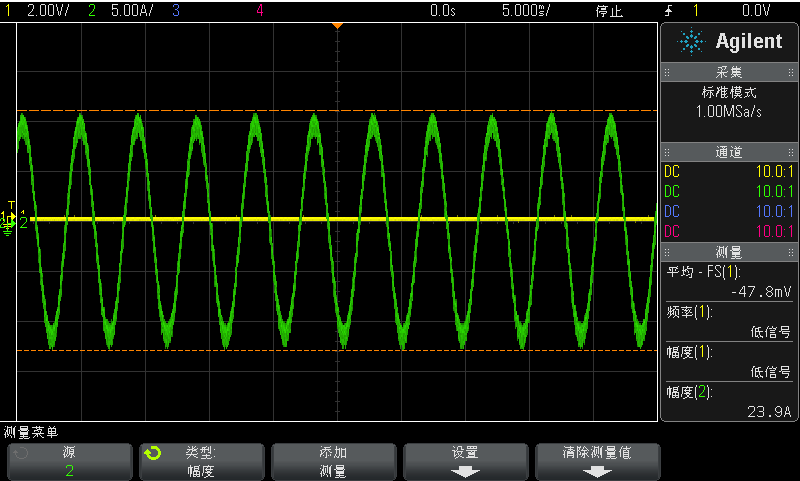Toggle the pink channel 4 indicator
Viewport: 800px width, 481px height.
(260, 10)
